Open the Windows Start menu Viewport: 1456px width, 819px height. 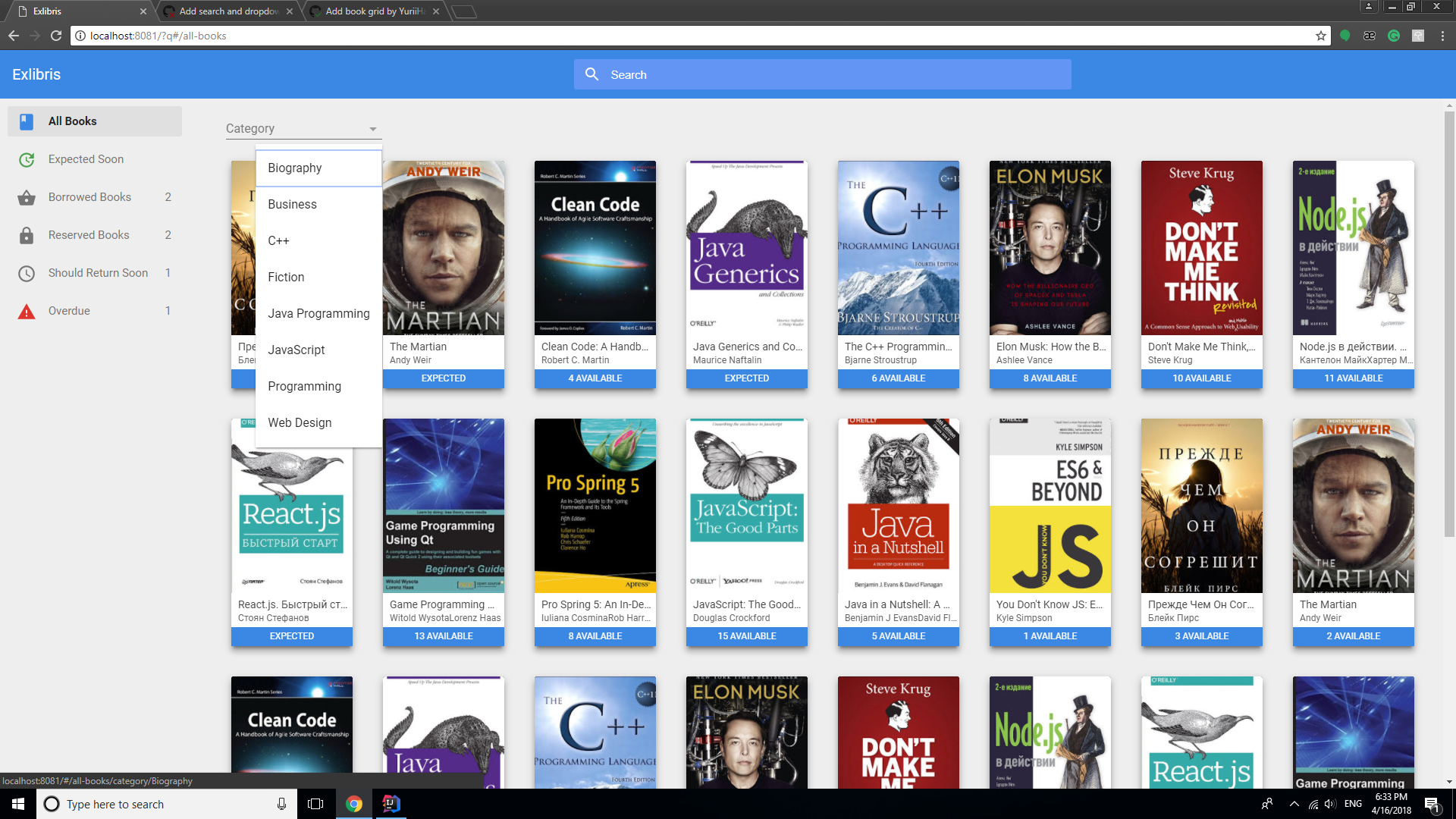[x=18, y=804]
